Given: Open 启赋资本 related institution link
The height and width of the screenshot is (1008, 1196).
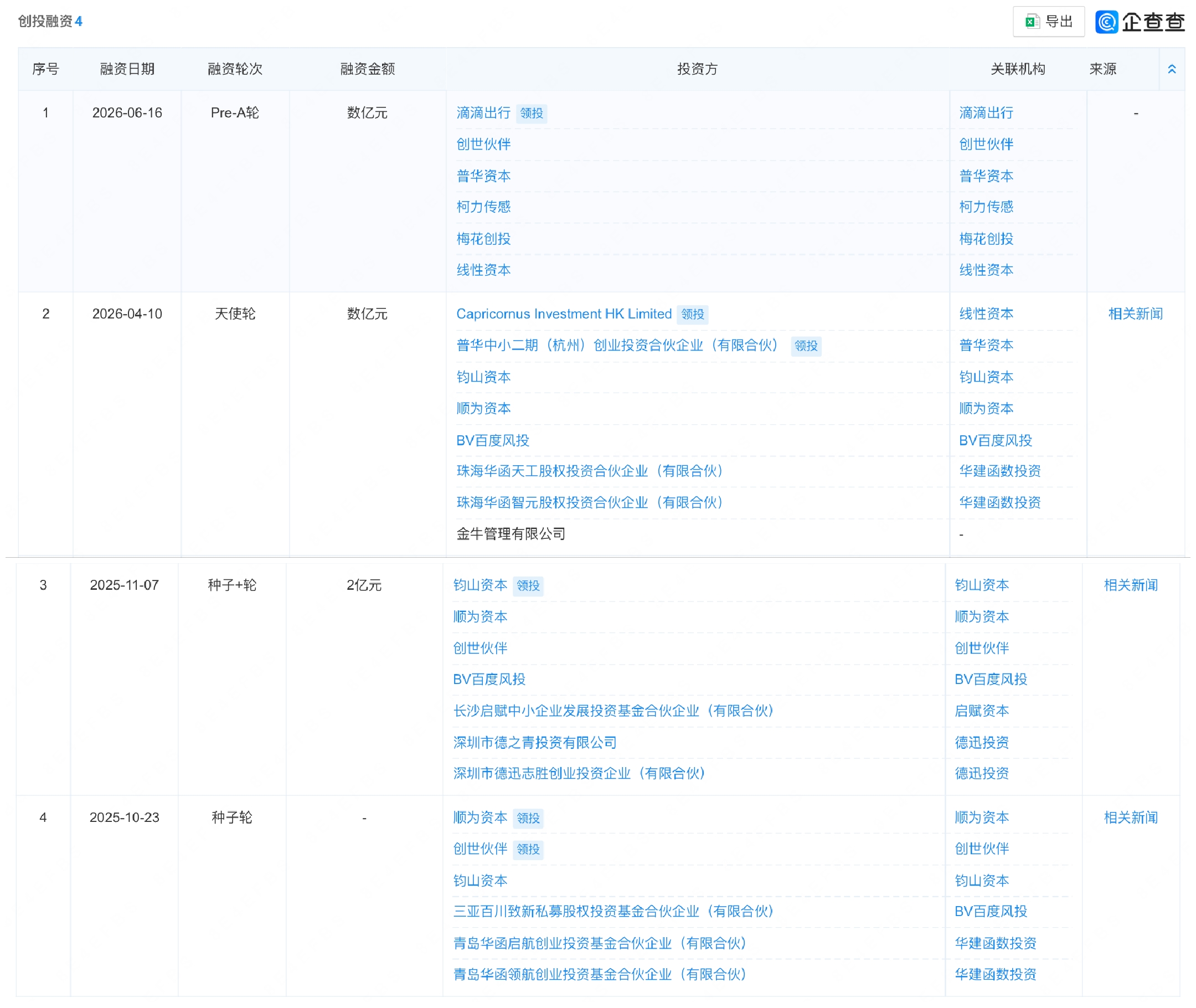Looking at the screenshot, I should coord(982,710).
